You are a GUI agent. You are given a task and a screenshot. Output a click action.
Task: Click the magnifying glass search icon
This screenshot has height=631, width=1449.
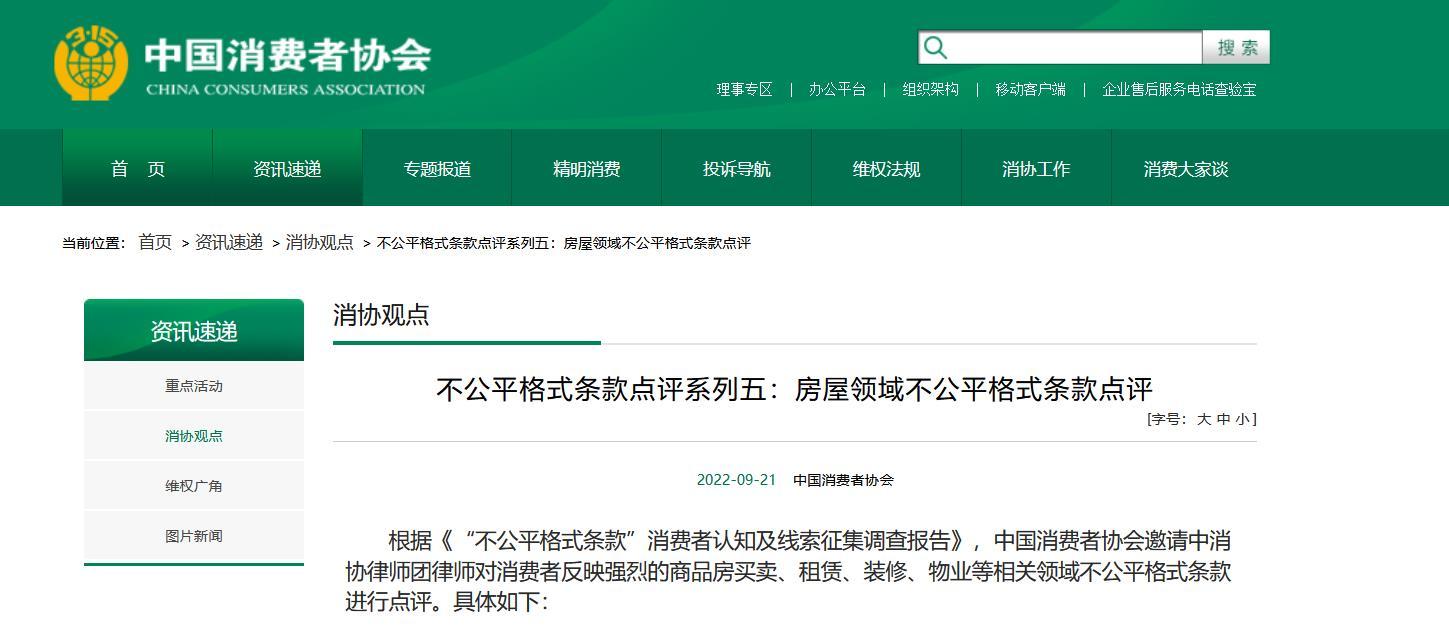935,46
